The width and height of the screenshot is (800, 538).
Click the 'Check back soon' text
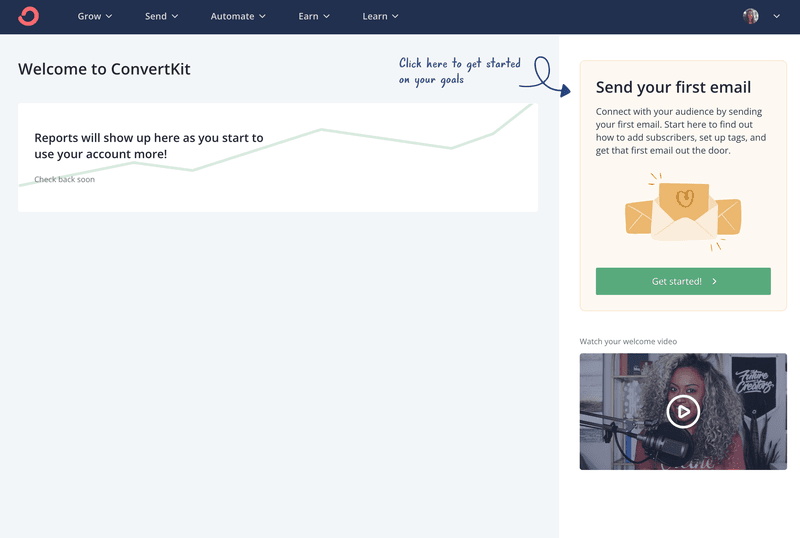64,180
